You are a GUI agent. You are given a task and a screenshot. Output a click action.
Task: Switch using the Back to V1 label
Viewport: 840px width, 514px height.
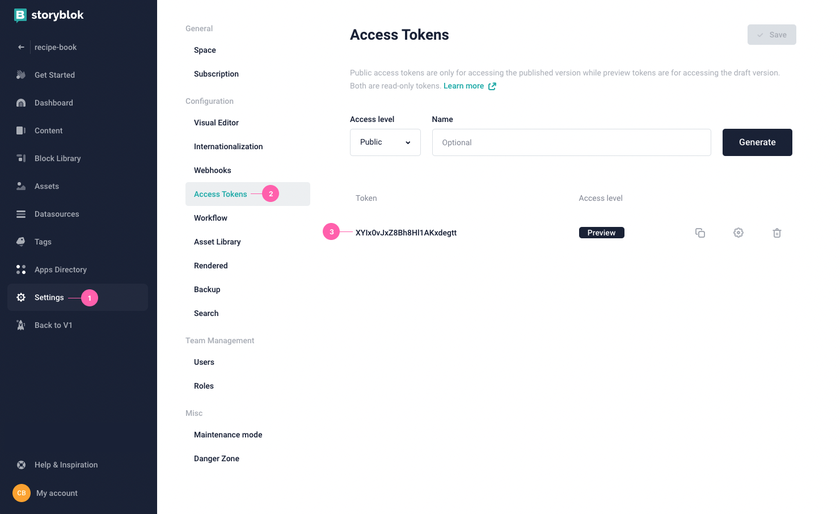[x=53, y=325]
